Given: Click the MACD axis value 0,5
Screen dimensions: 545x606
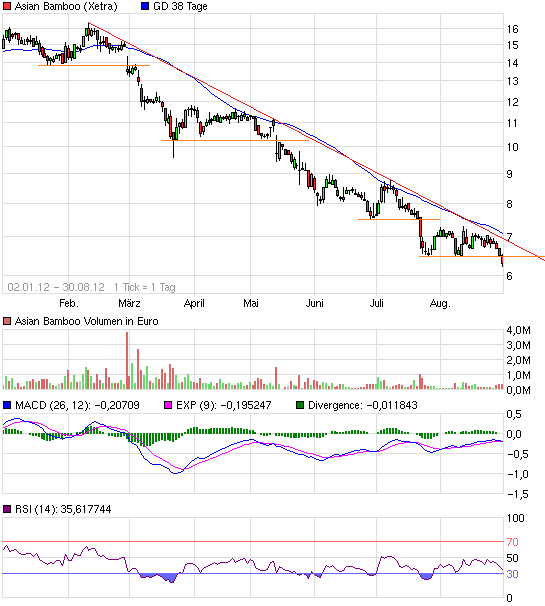Looking at the screenshot, I should 514,414.
